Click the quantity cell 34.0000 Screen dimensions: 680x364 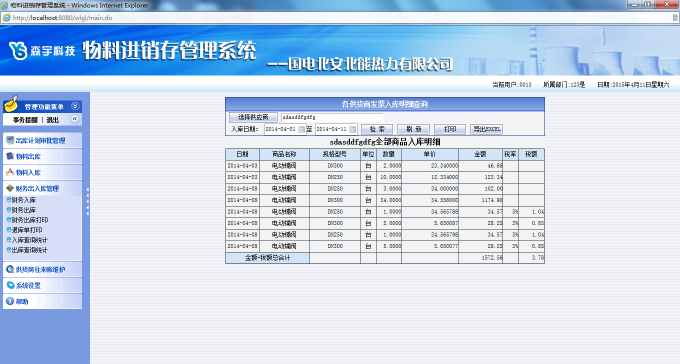tap(389, 200)
